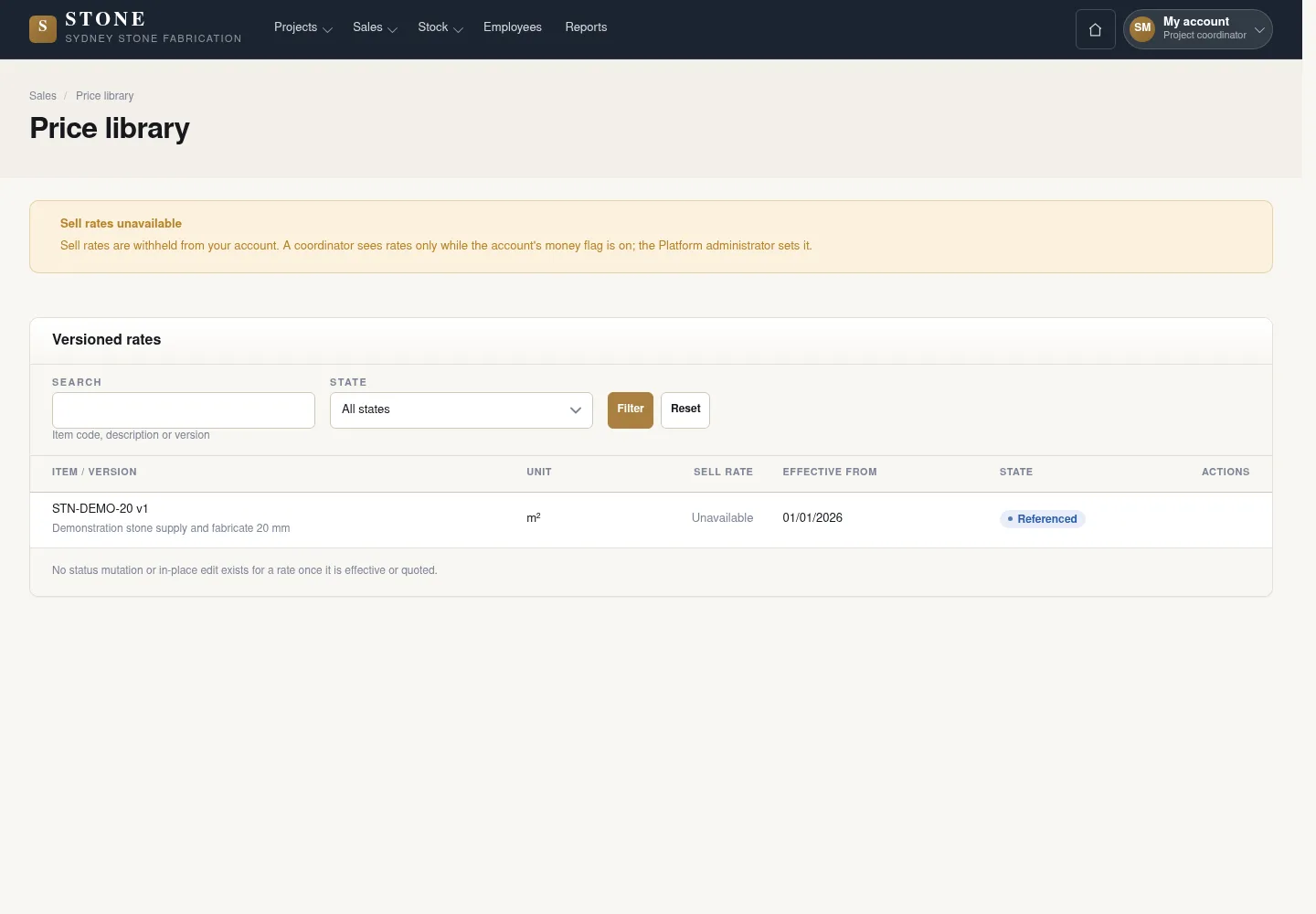This screenshot has width=1316, height=914.
Task: Open the Sales menu
Action: (x=375, y=27)
